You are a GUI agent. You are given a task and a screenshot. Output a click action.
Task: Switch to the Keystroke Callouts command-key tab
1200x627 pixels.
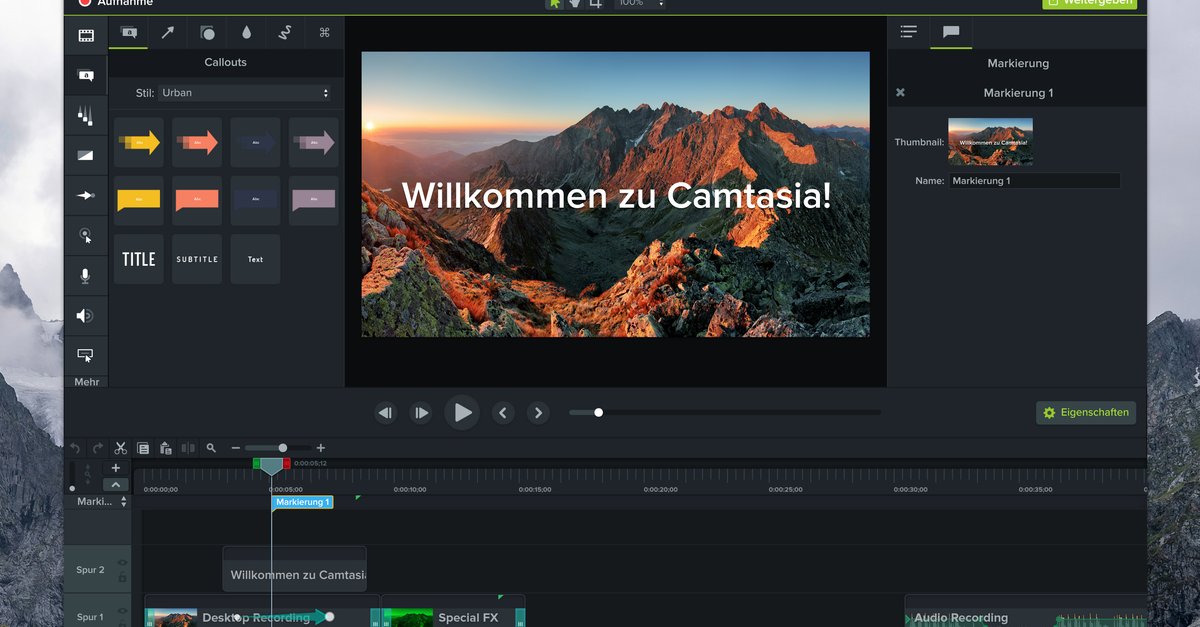324,32
